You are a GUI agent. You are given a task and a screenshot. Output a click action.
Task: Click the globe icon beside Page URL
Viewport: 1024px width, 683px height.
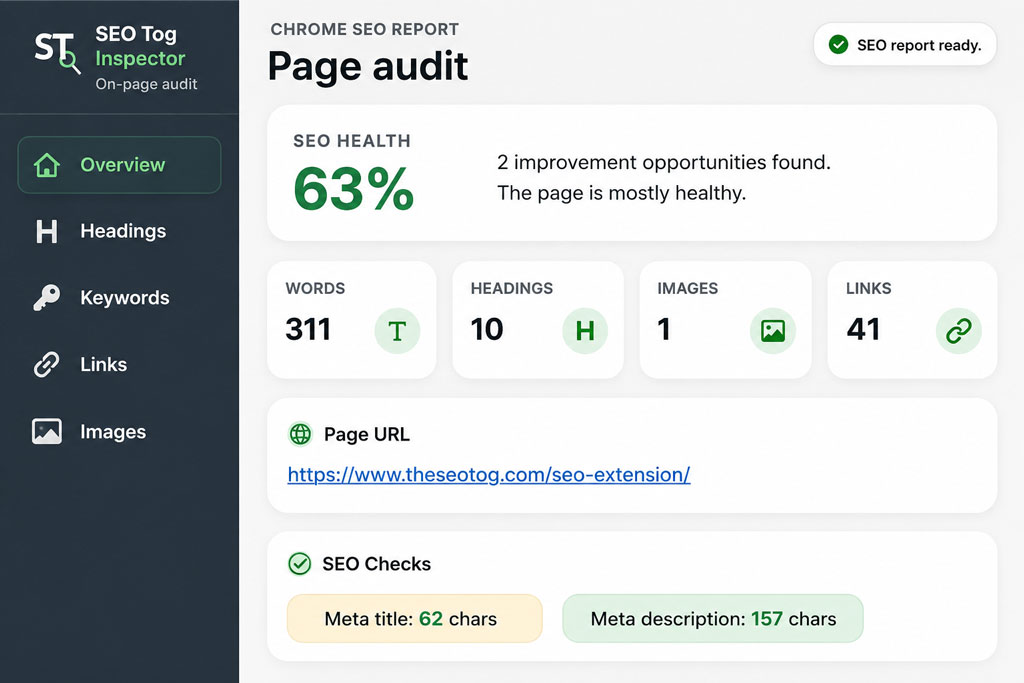[300, 434]
